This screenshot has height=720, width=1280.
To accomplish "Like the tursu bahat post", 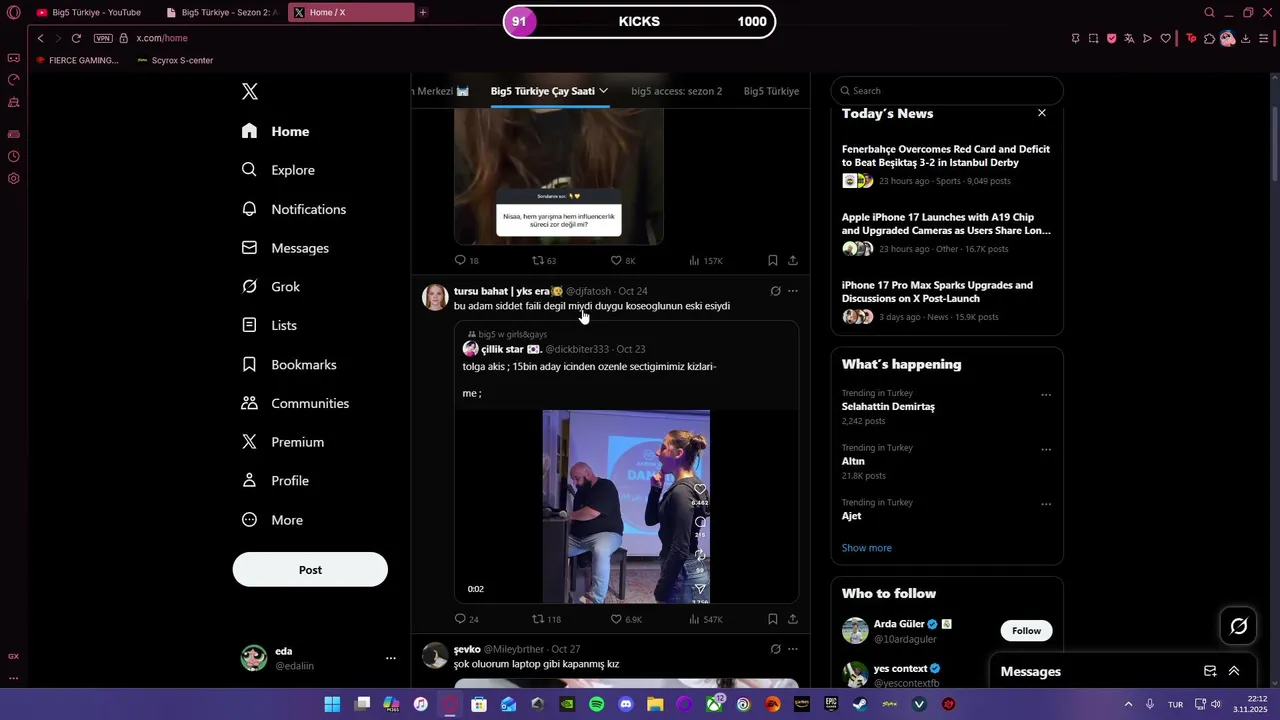I will pos(626,619).
